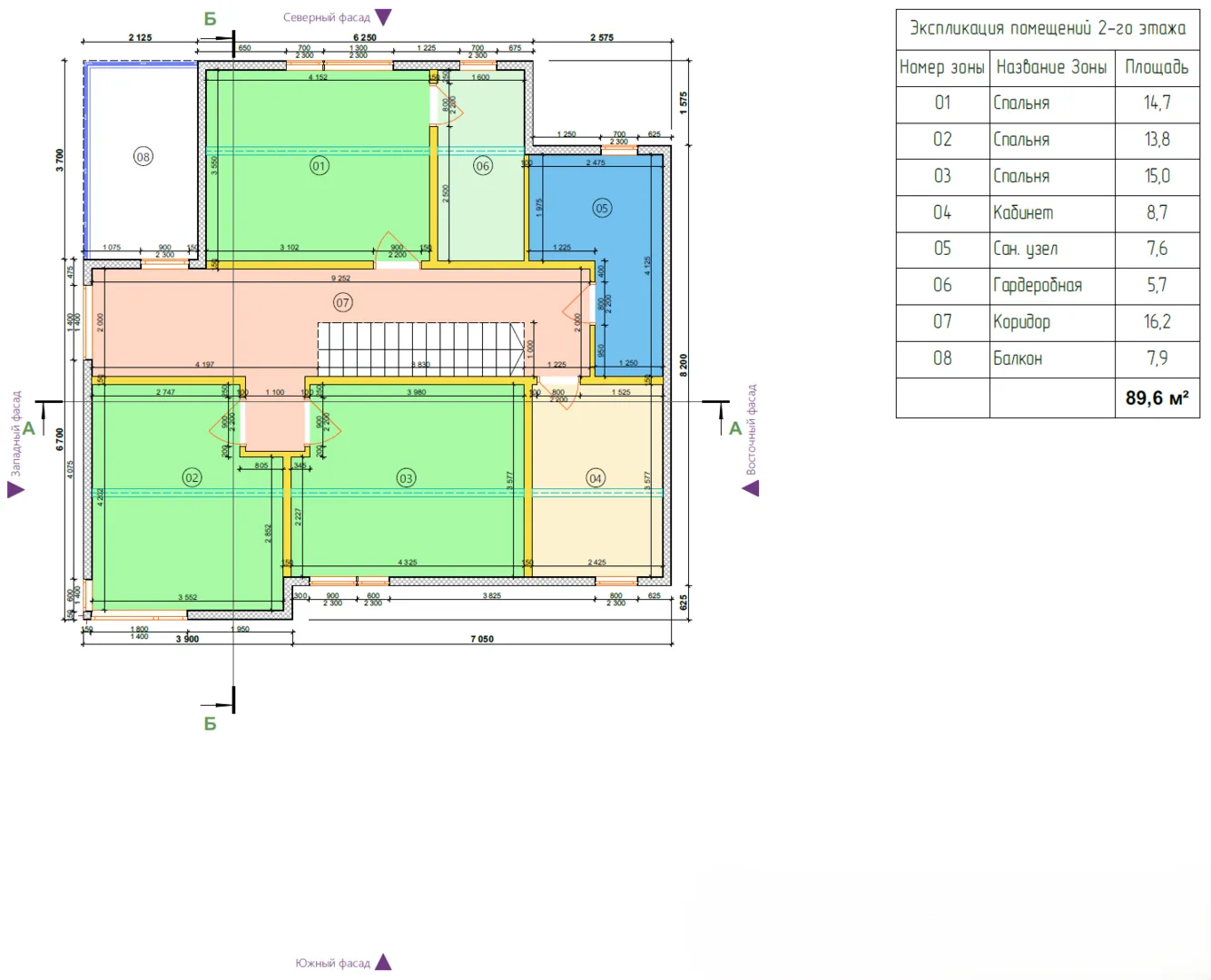Image resolution: width=1211 pixels, height=980 pixels.
Task: Select the Гардеробная cell in the table
Action: pos(1051,286)
